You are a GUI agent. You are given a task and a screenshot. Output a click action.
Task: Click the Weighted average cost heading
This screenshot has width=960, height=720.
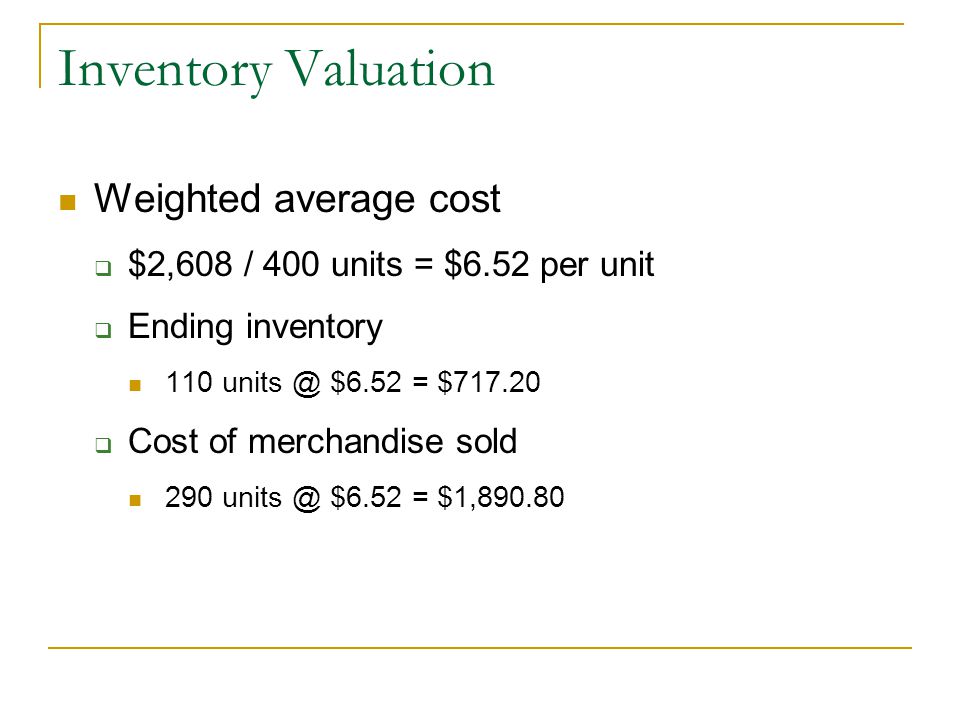coord(297,200)
